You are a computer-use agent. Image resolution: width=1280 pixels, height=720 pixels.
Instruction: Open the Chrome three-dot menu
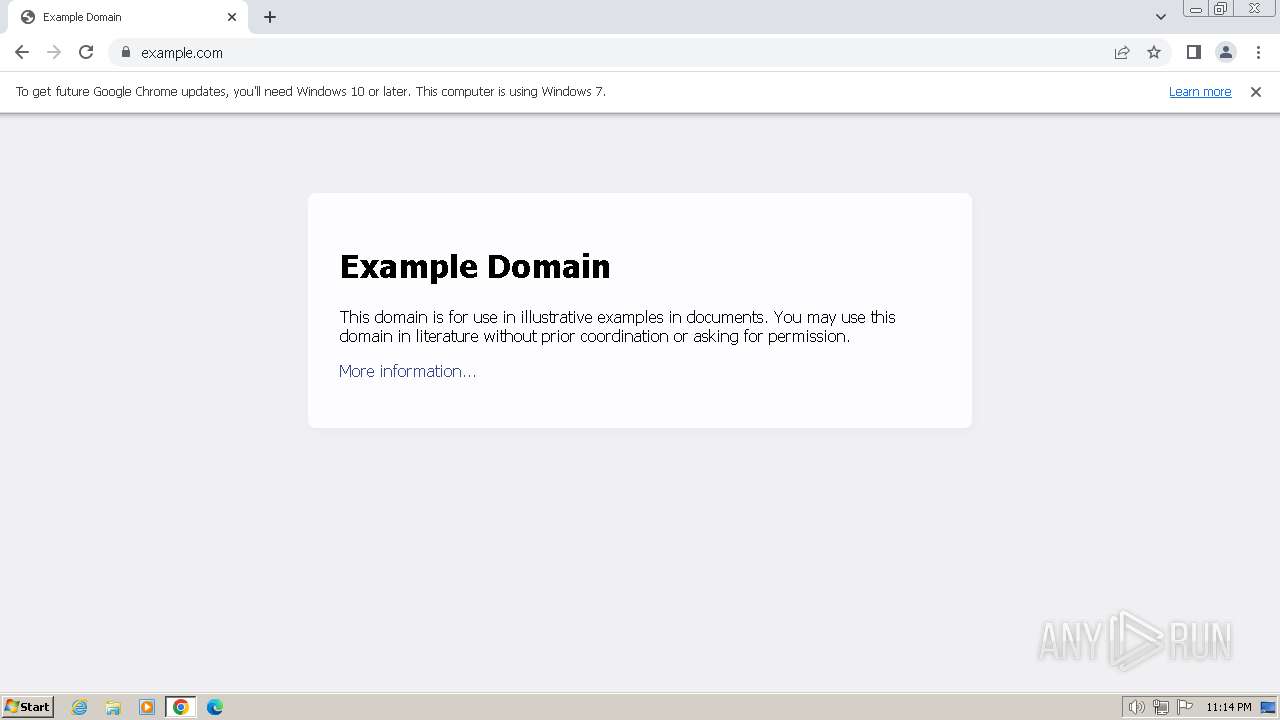pos(1258,52)
